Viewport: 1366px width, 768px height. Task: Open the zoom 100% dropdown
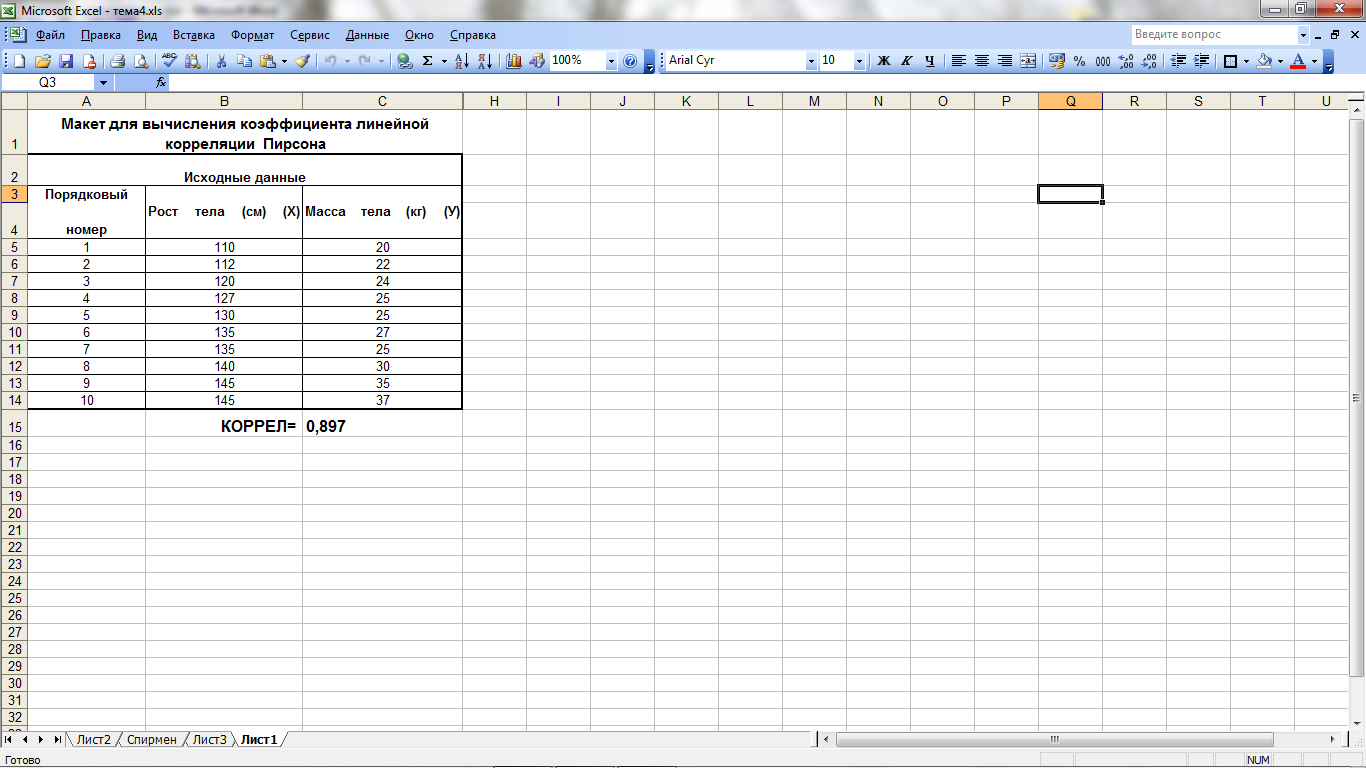(611, 61)
